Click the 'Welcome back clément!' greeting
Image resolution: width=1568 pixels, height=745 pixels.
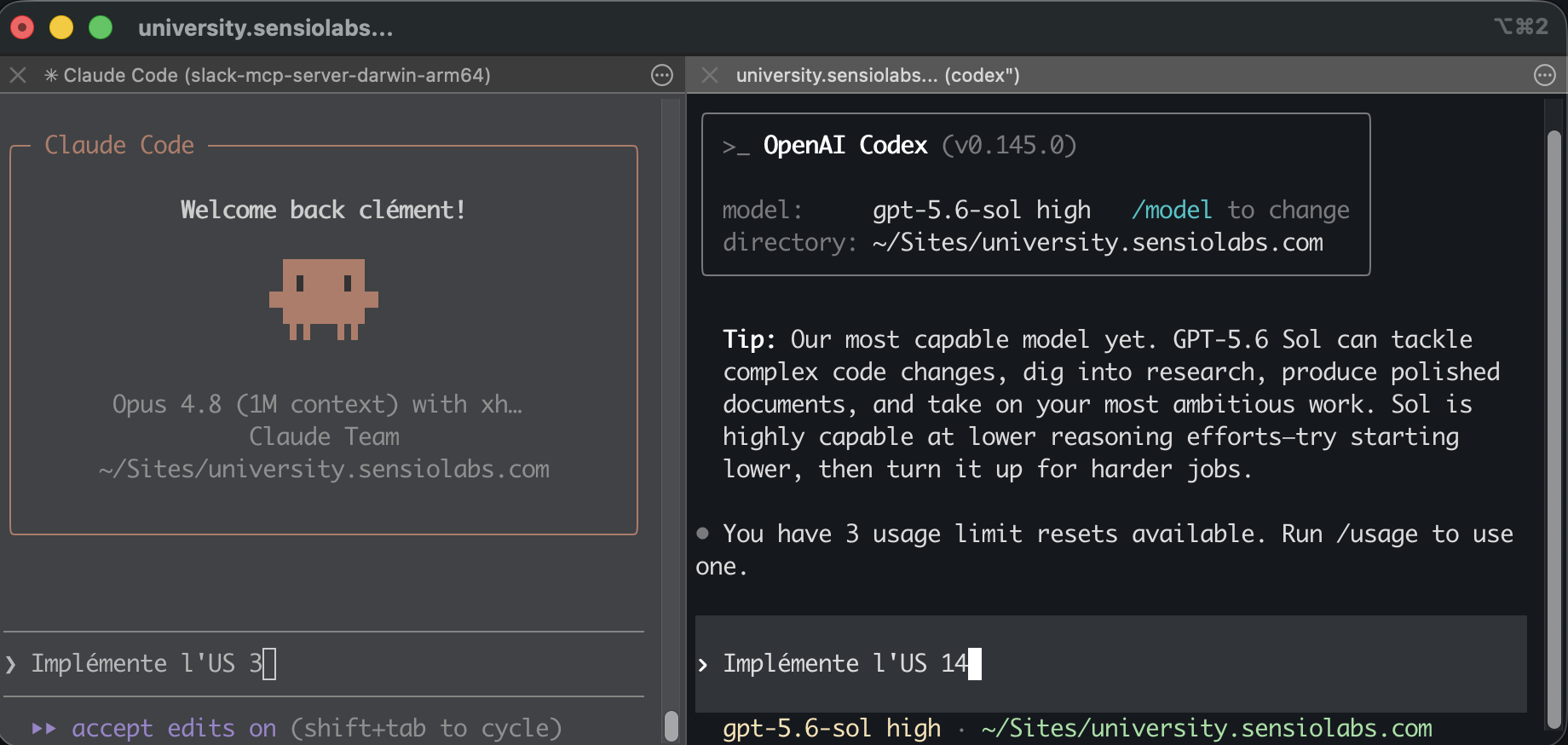324,210
